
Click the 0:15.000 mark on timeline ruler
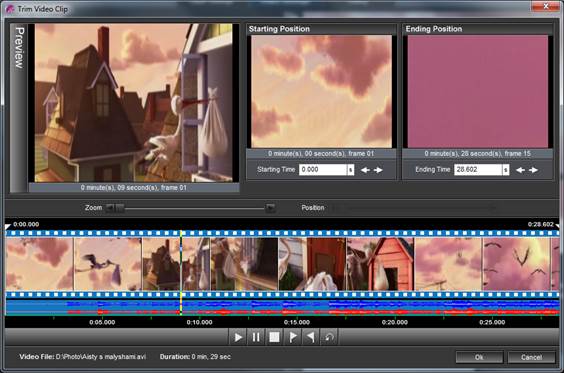click(x=297, y=322)
